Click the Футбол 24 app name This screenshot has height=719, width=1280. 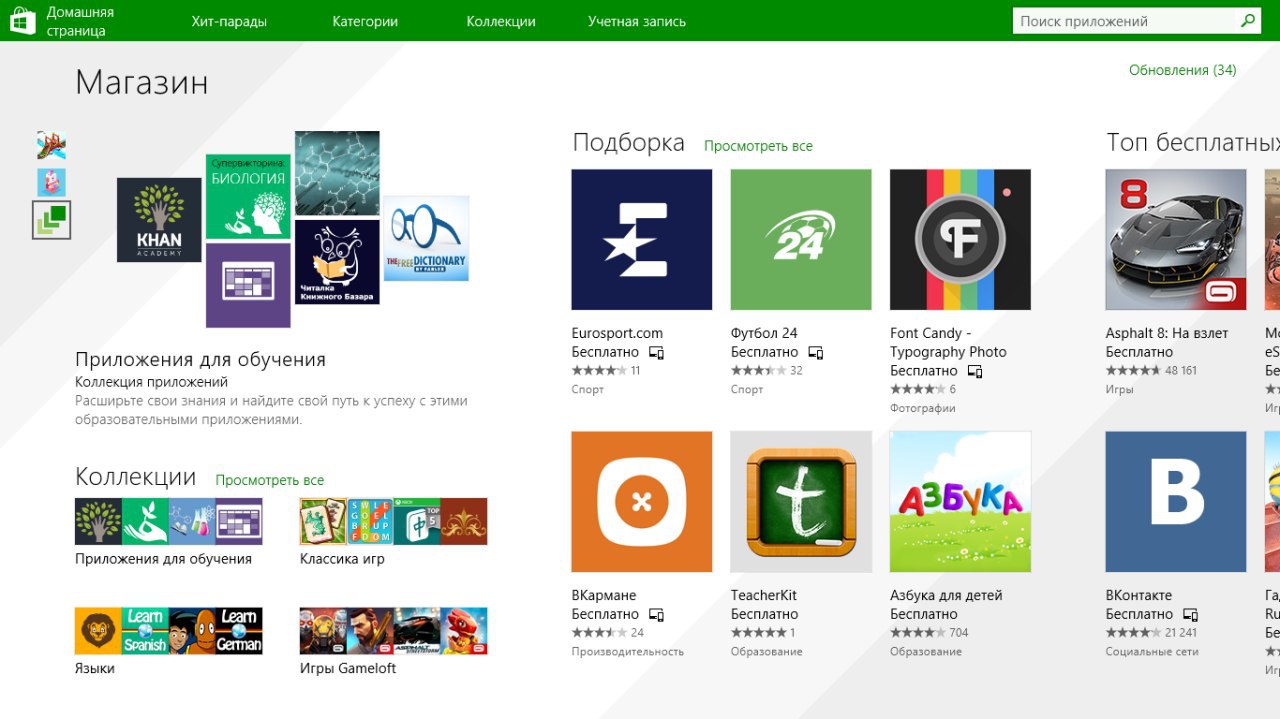[x=764, y=333]
